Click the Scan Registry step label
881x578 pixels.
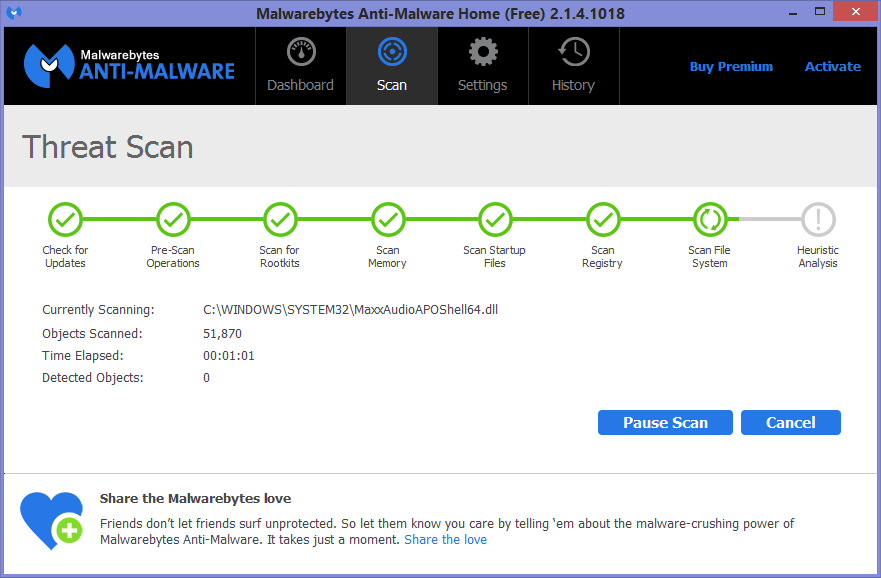602,257
